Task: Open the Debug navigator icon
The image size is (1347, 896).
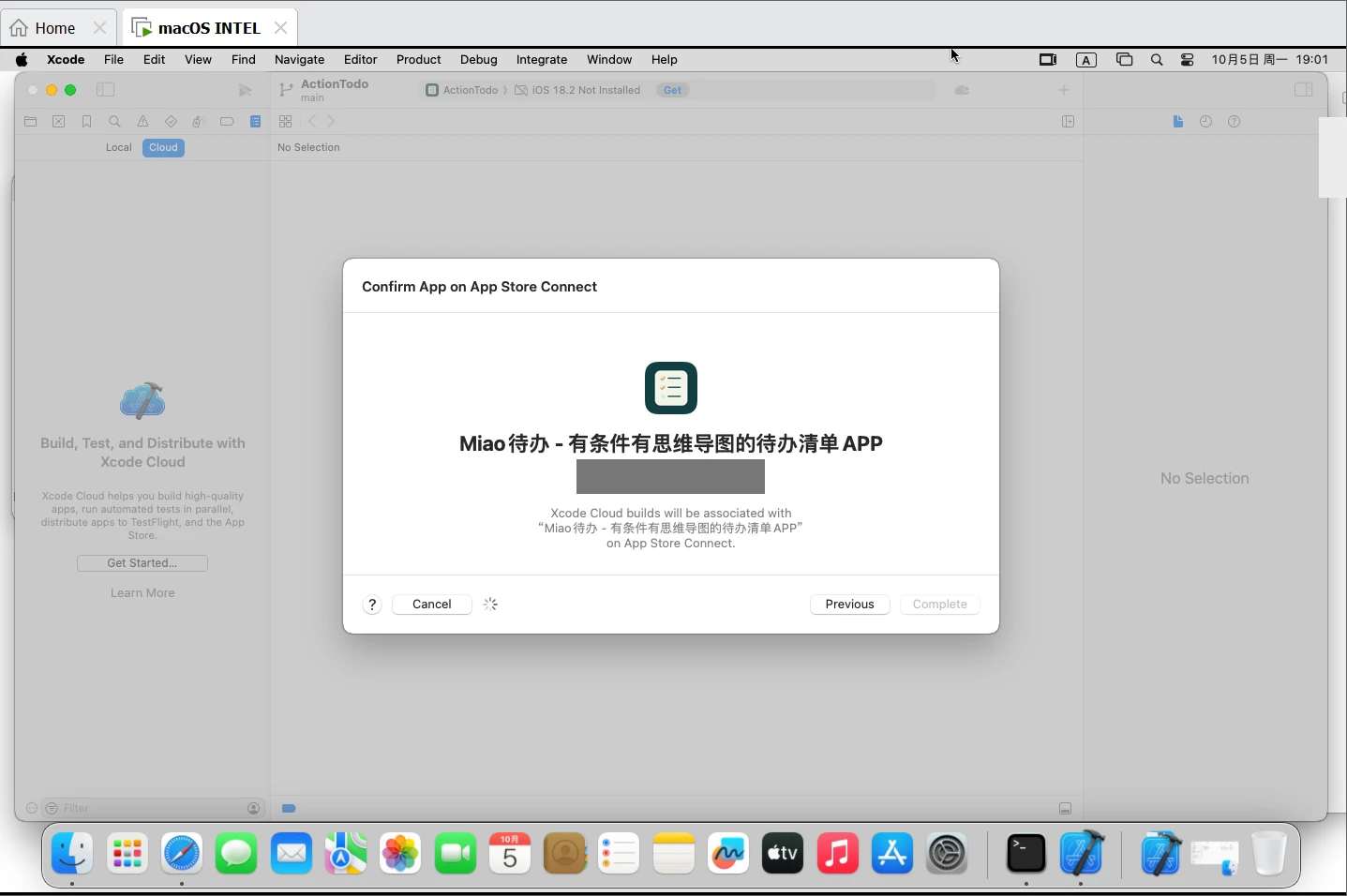Action: (x=199, y=122)
